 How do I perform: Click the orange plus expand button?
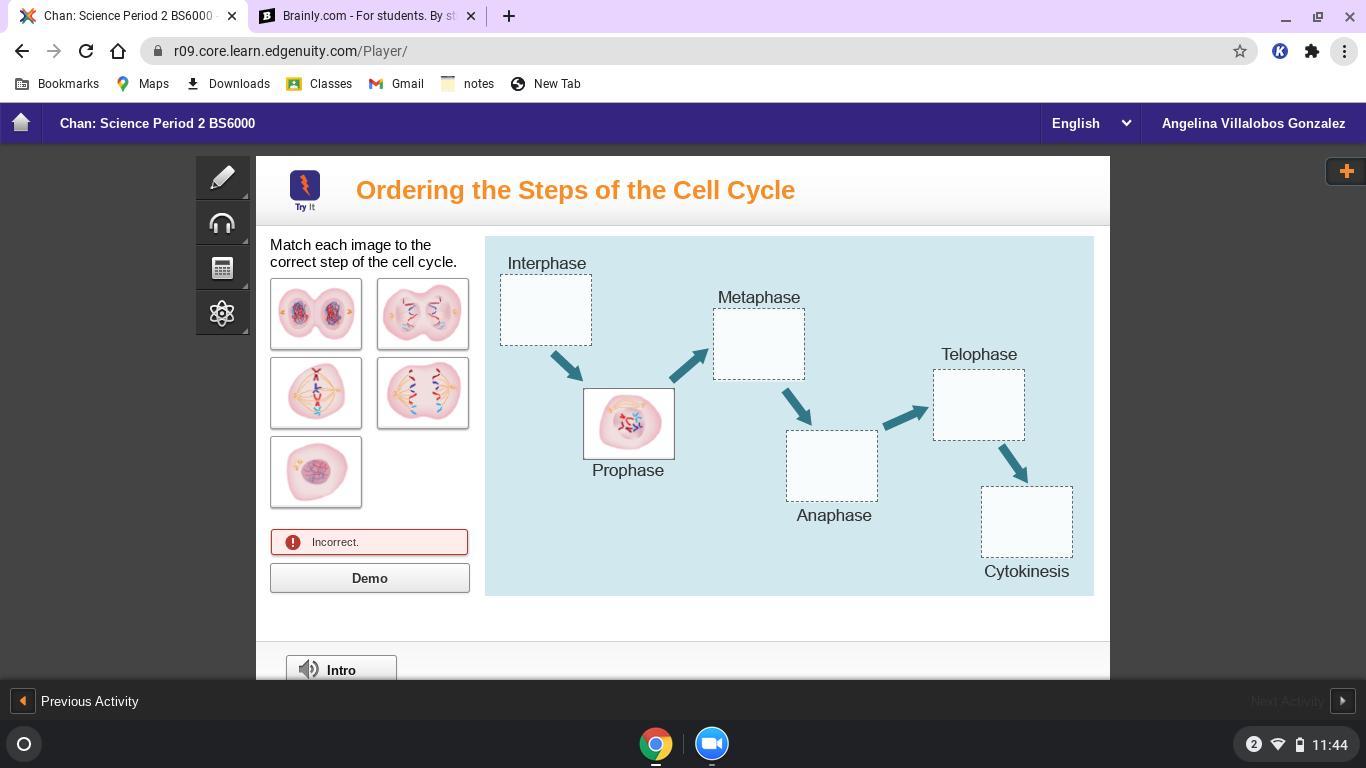[1346, 171]
